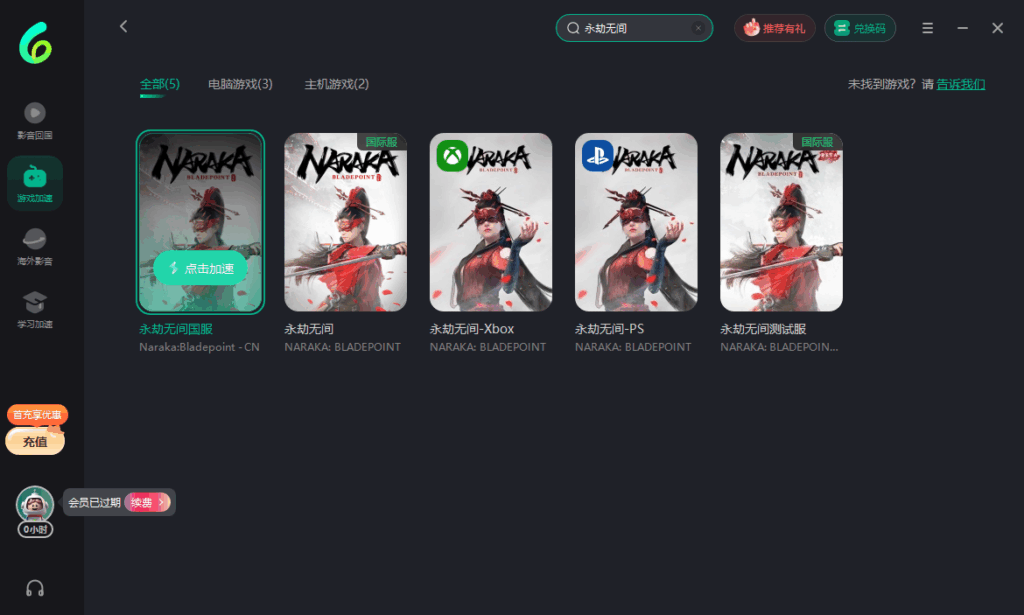Screen dimensions: 1024x615
Task: Click the 兑换码 button
Action: [x=860, y=28]
